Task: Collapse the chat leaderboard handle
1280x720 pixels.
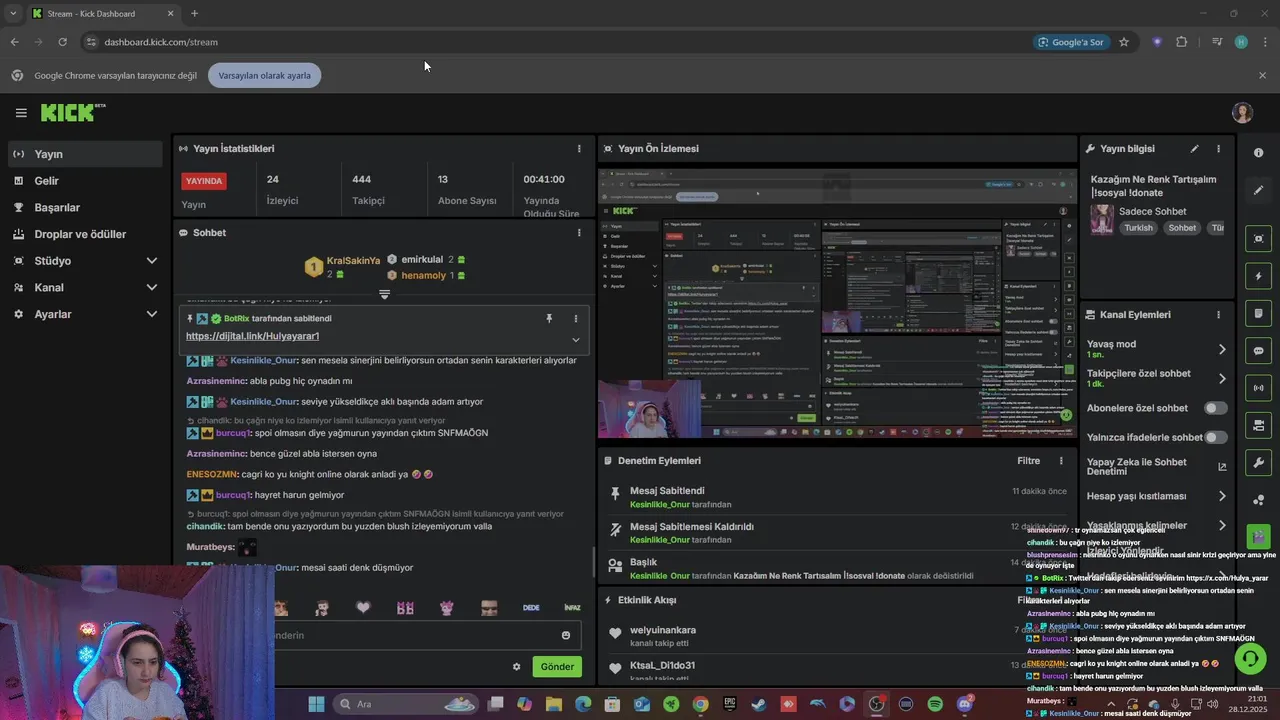Action: tap(384, 294)
